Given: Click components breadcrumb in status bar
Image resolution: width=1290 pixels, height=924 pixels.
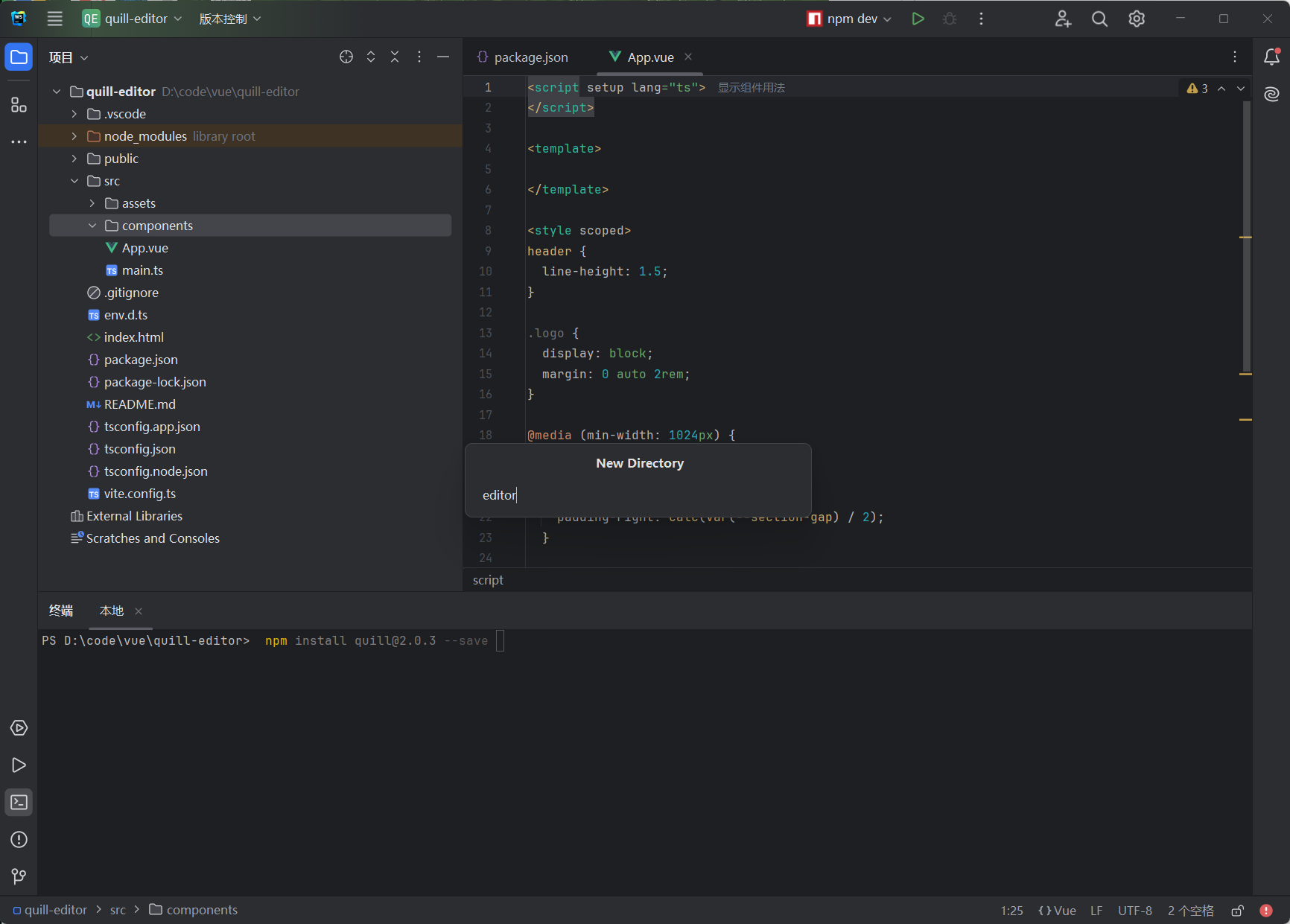Looking at the screenshot, I should [194, 911].
